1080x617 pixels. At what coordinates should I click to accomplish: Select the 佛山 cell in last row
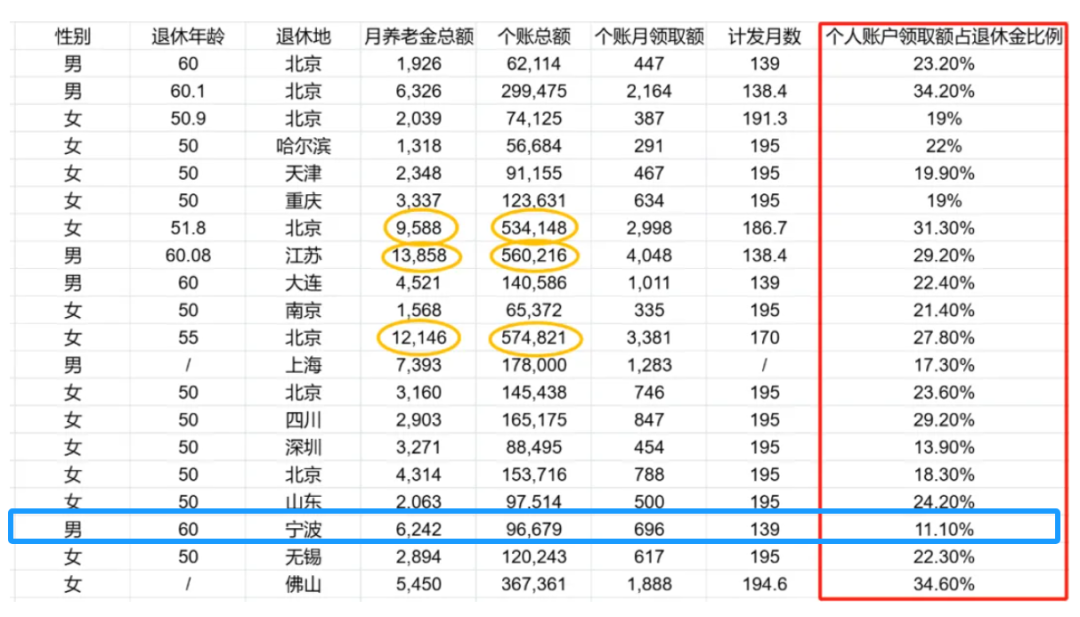304,584
